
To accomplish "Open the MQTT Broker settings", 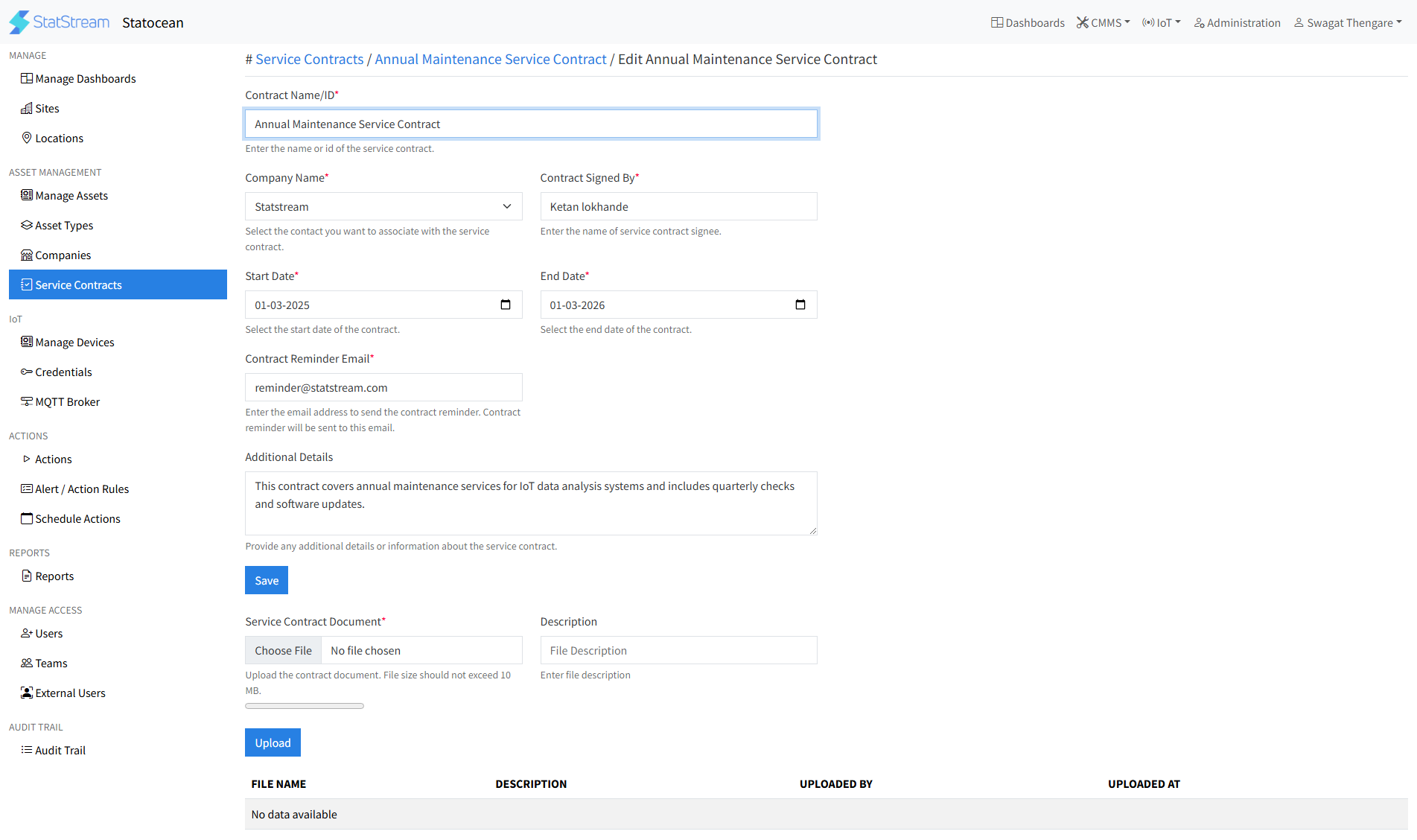I will pos(68,401).
